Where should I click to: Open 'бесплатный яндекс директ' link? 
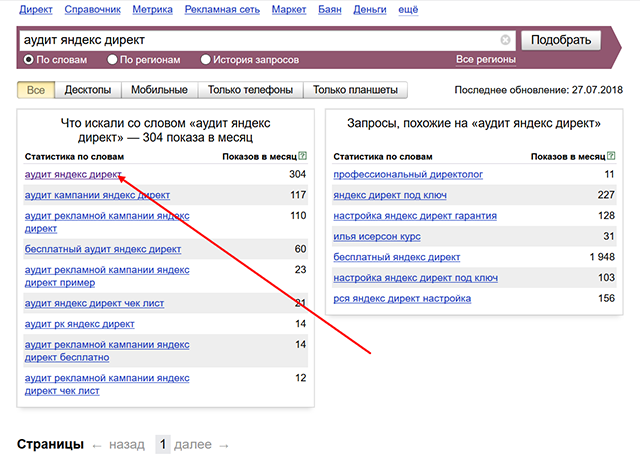click(x=397, y=257)
